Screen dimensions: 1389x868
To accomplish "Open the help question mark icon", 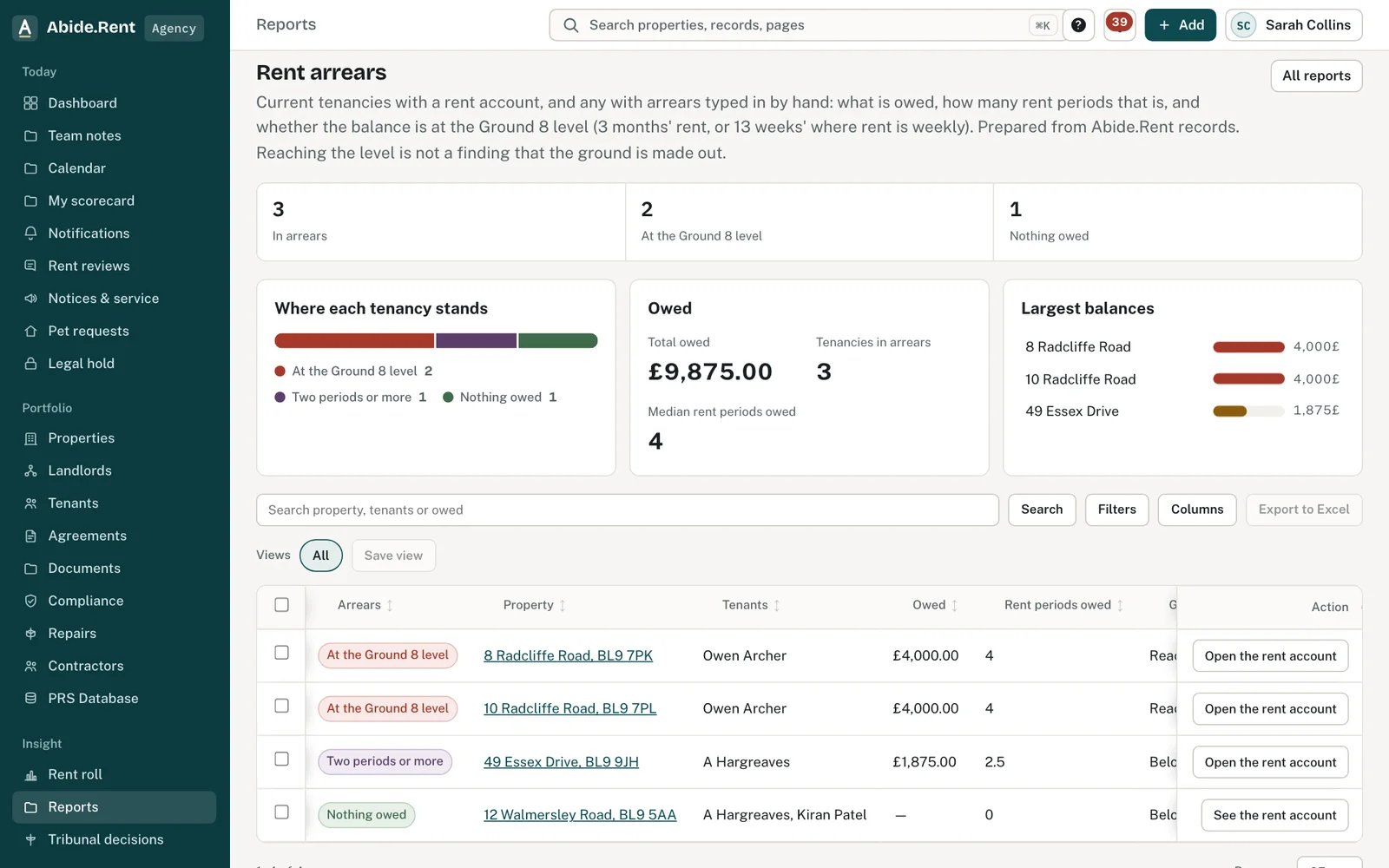I will [x=1078, y=25].
